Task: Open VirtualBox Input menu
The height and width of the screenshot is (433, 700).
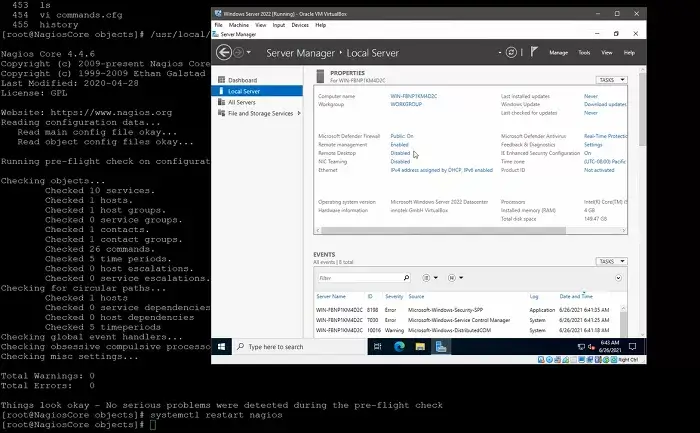Action: (x=279, y=25)
